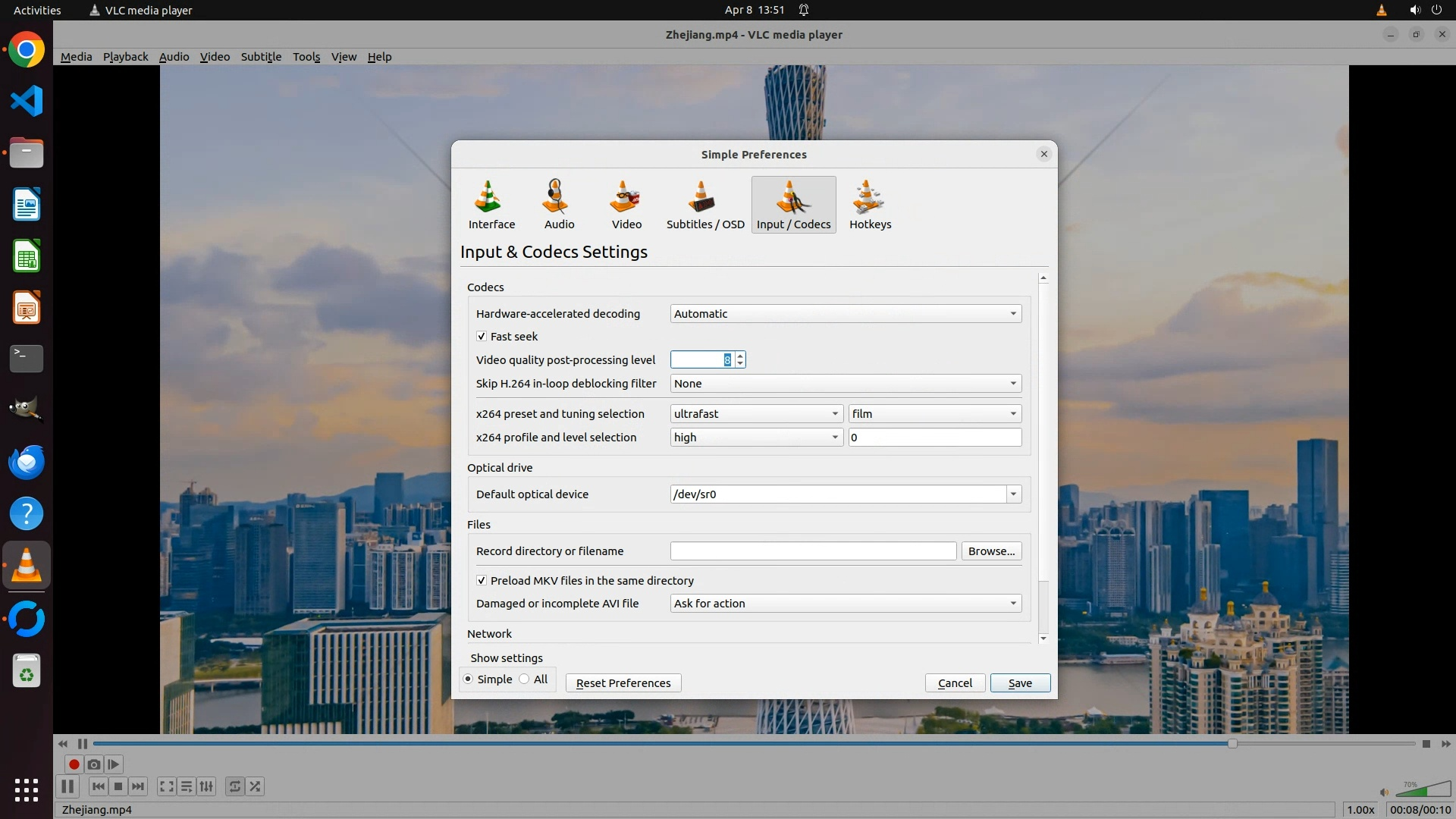This screenshot has height=819, width=1456.
Task: Click the volume slider
Action: click(1422, 791)
